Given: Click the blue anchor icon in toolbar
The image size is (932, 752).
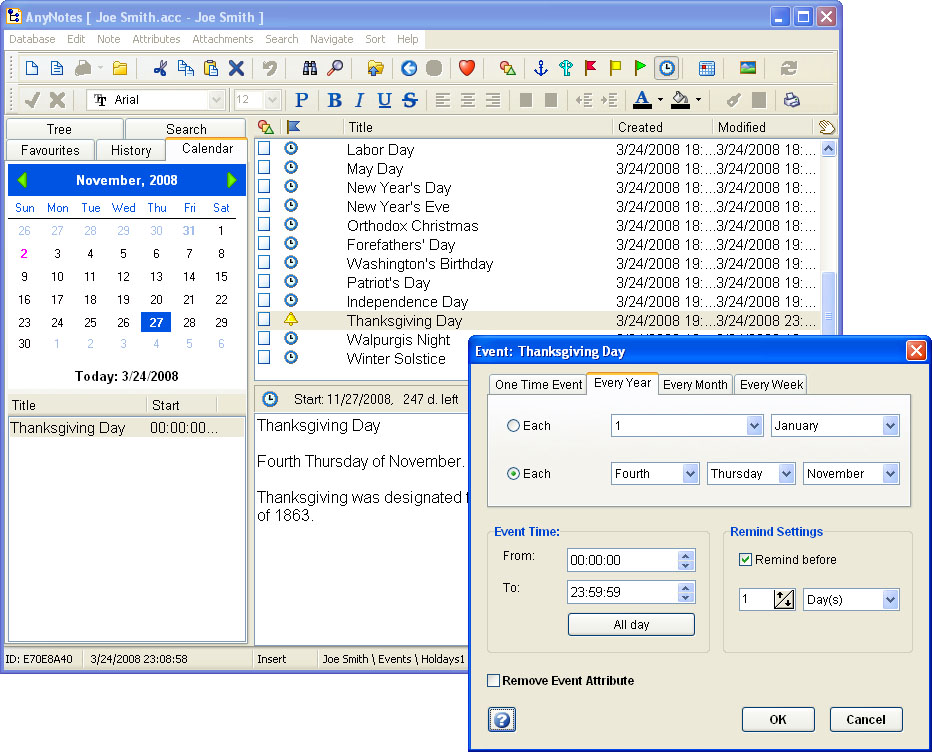Looking at the screenshot, I should click(x=541, y=68).
